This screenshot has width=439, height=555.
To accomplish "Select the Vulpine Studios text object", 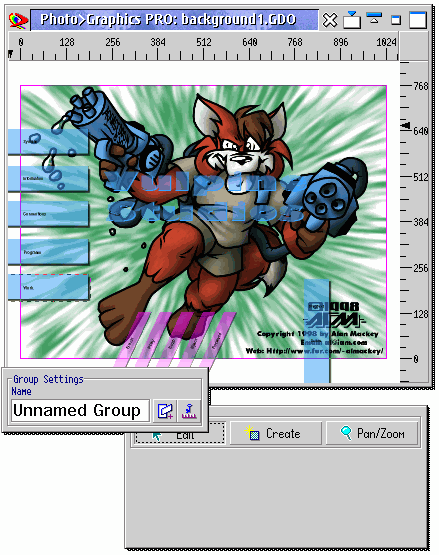I will point(205,197).
